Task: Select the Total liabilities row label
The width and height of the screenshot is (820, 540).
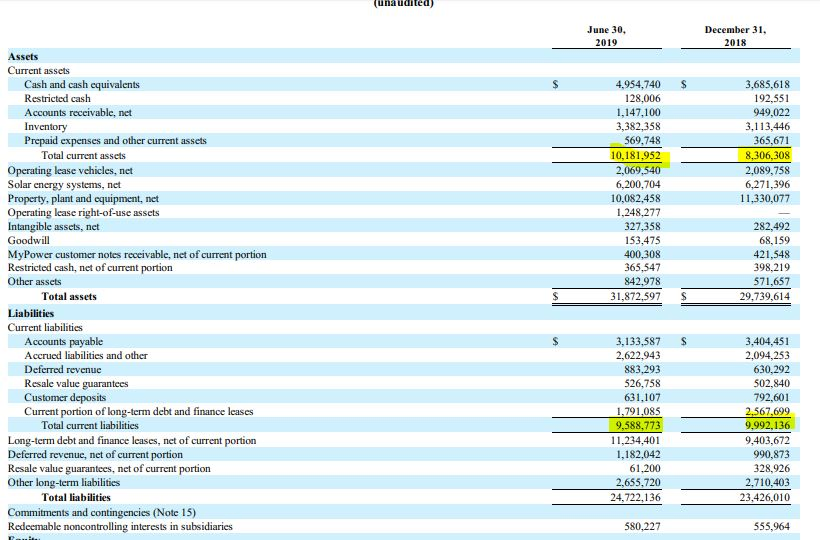Action: [x=76, y=497]
